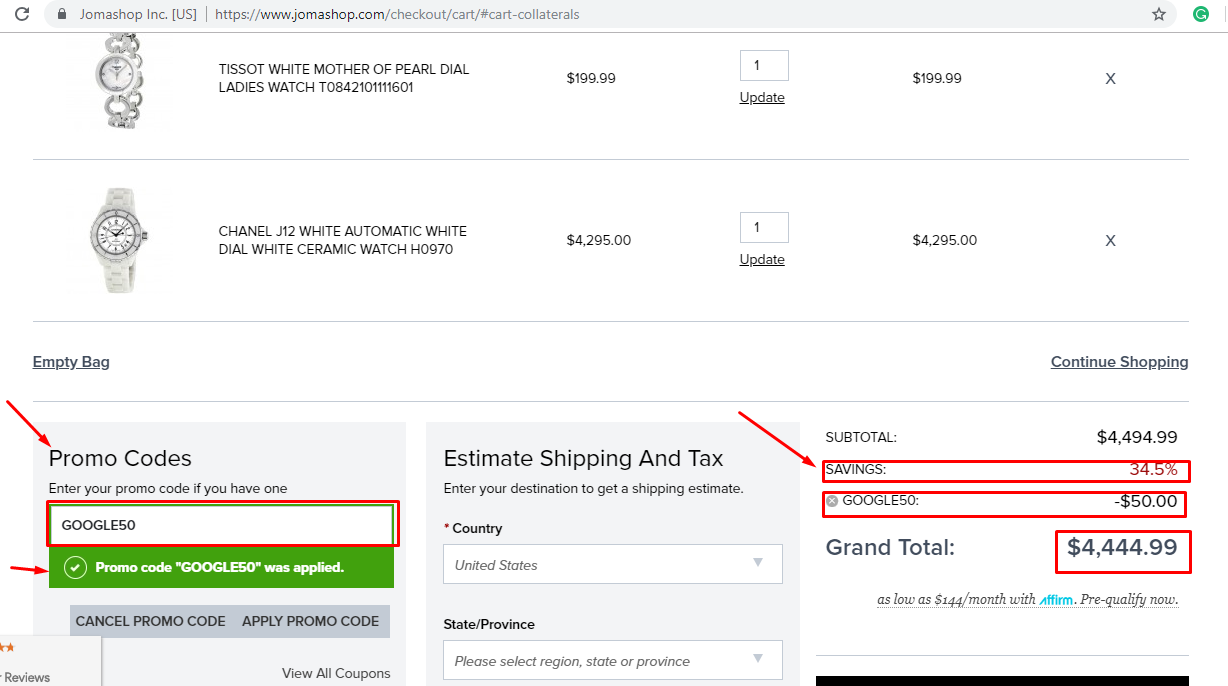Click the browser address bar URL
This screenshot has width=1228, height=686.
[x=397, y=15]
